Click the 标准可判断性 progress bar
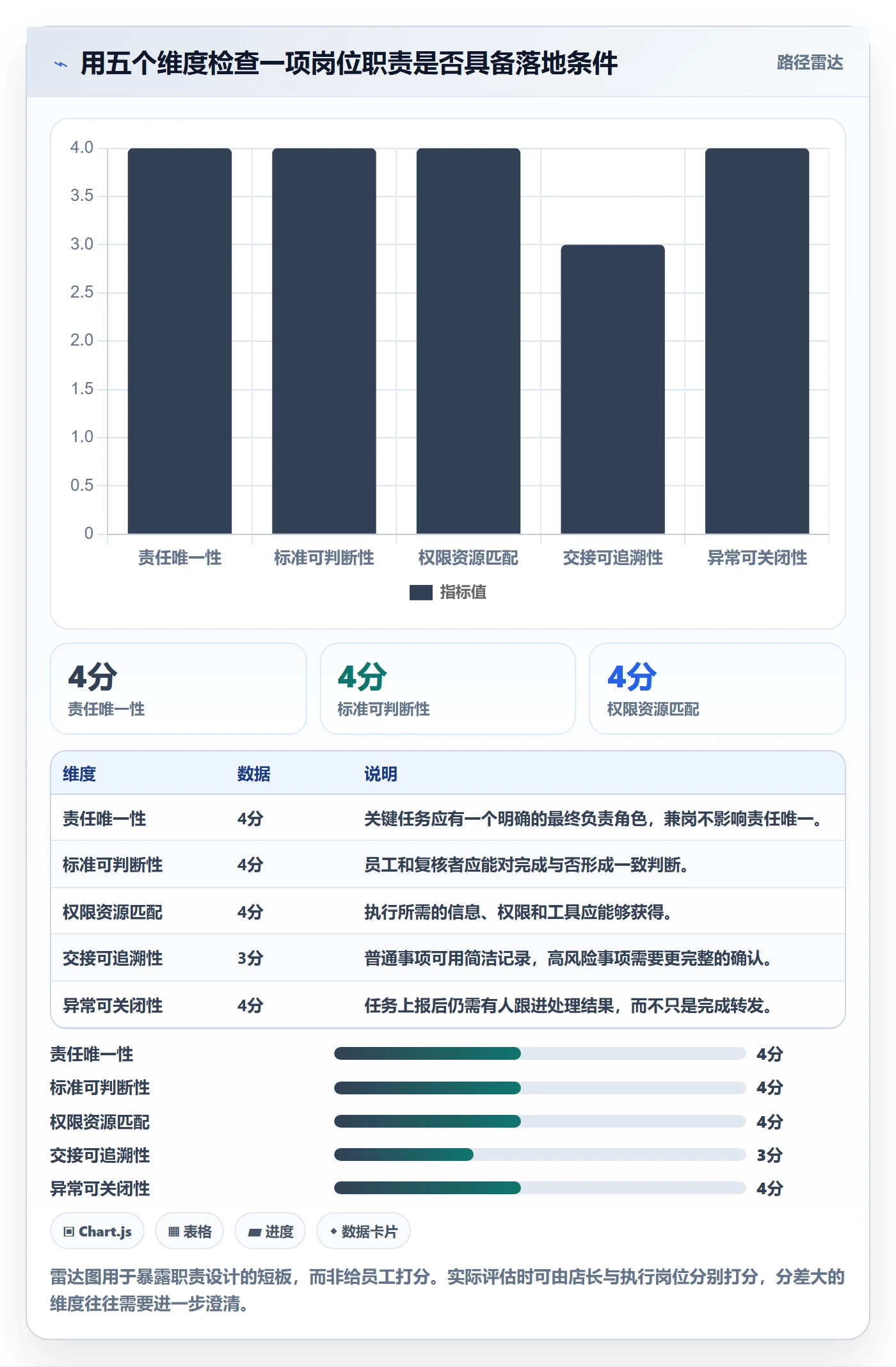Viewport: 896px width, 1367px height. [540, 1087]
